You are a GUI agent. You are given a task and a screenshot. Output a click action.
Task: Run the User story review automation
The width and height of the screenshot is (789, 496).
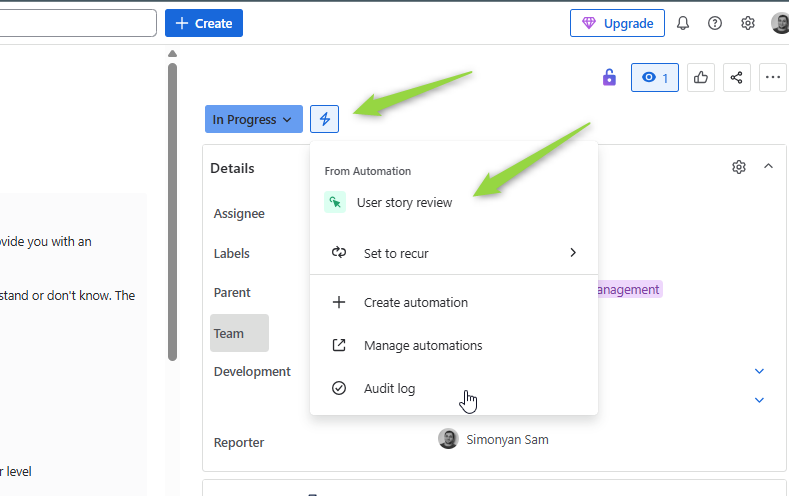(404, 203)
